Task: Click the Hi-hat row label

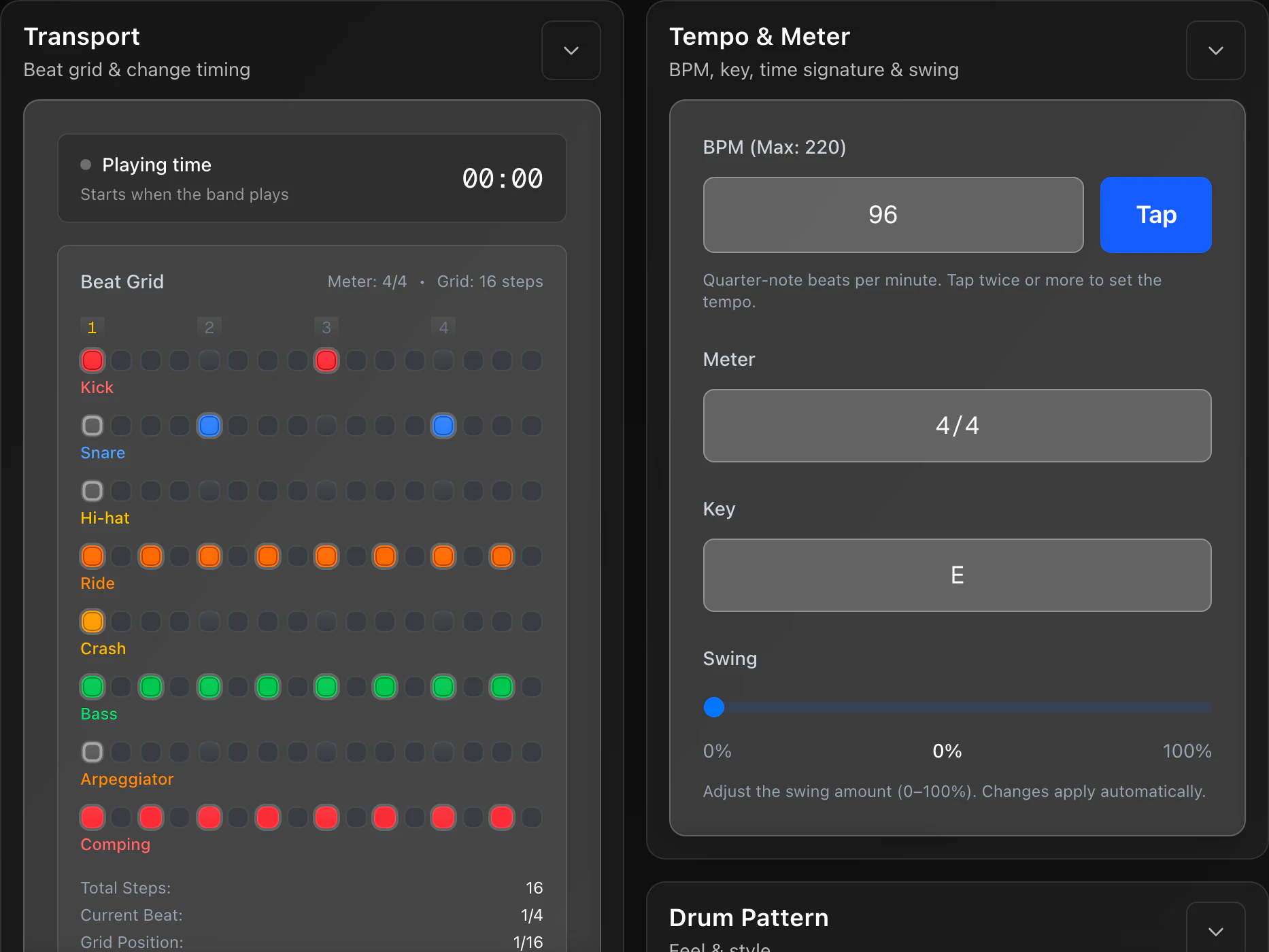Action: point(105,518)
